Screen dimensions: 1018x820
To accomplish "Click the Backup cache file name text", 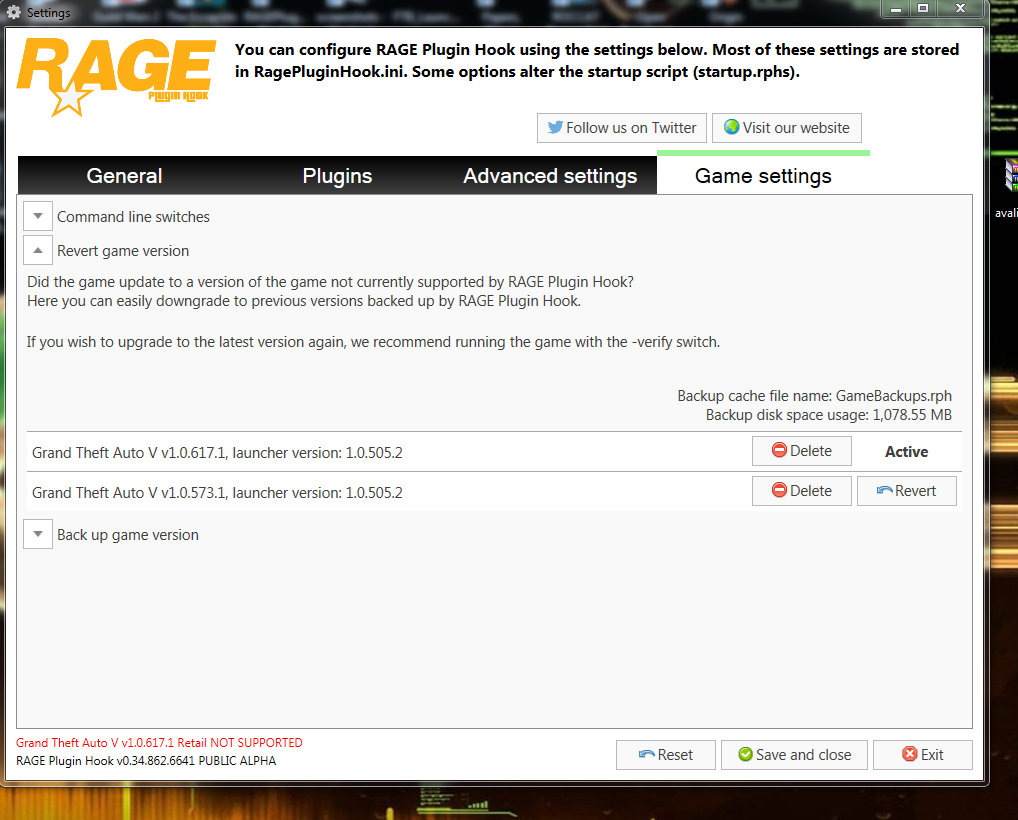I will (x=814, y=396).
